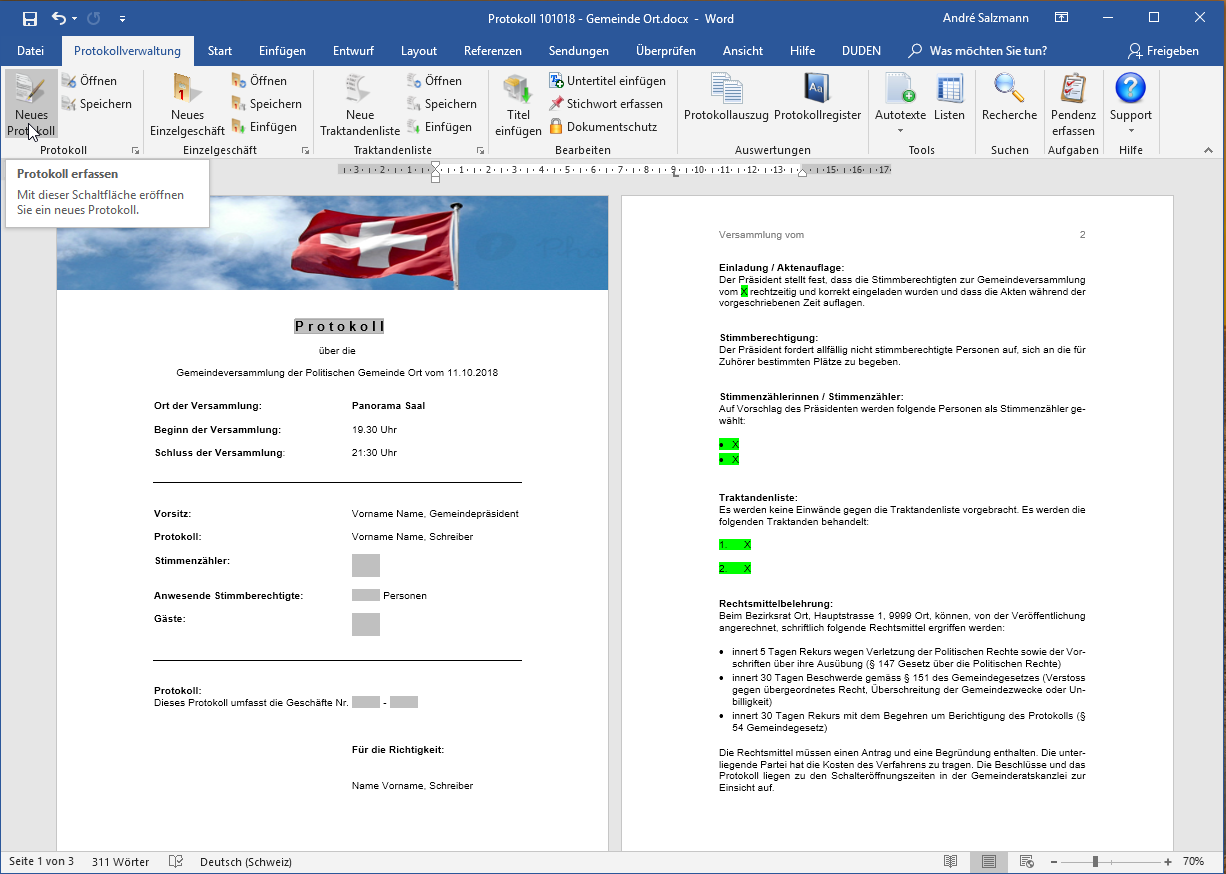Click the Neues Protokoll button
This screenshot has height=874, width=1226.
click(31, 104)
